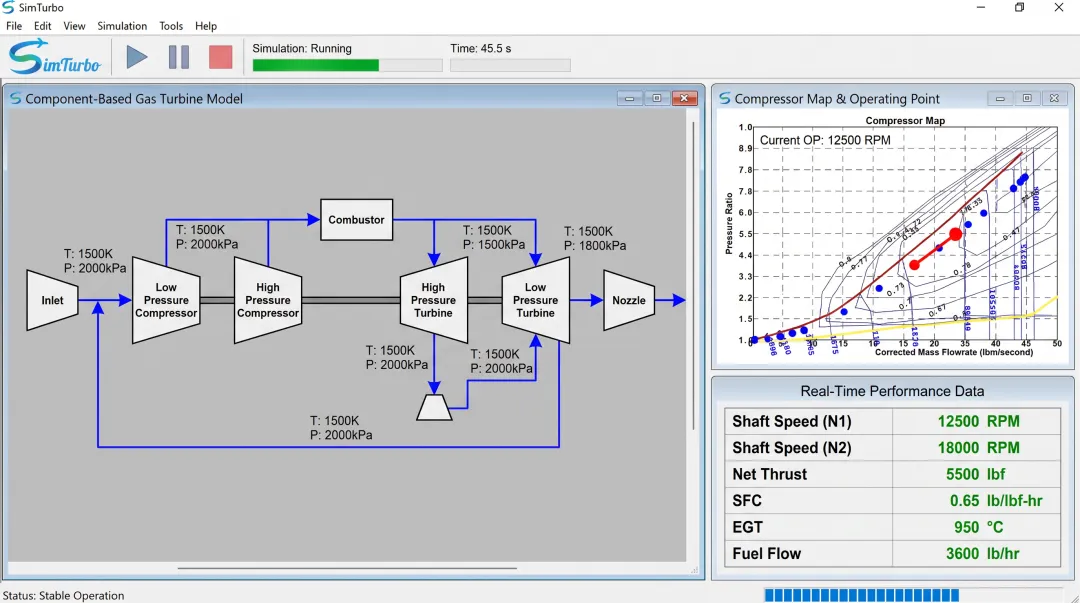Click the Gas Turbine Model window's title icon

point(15,99)
